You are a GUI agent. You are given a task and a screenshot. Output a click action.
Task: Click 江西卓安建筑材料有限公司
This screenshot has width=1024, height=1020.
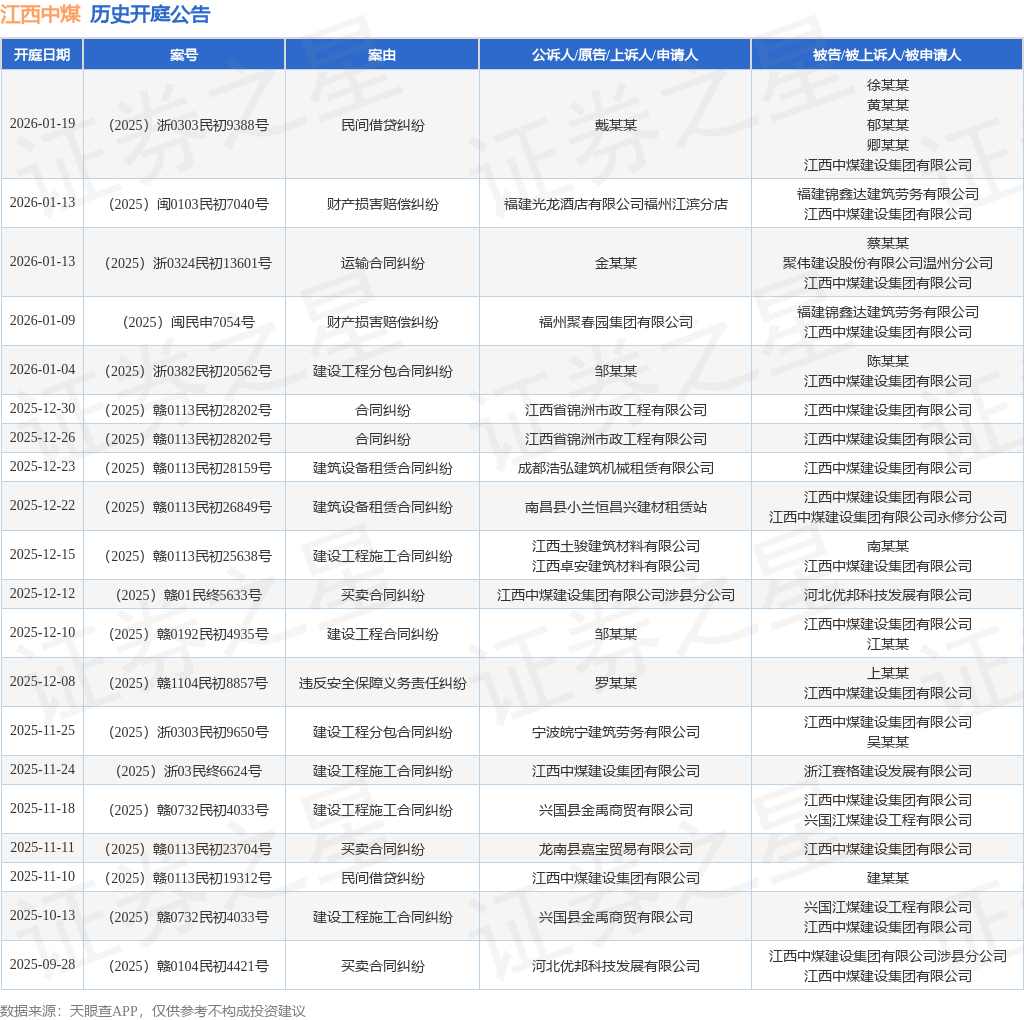615,566
